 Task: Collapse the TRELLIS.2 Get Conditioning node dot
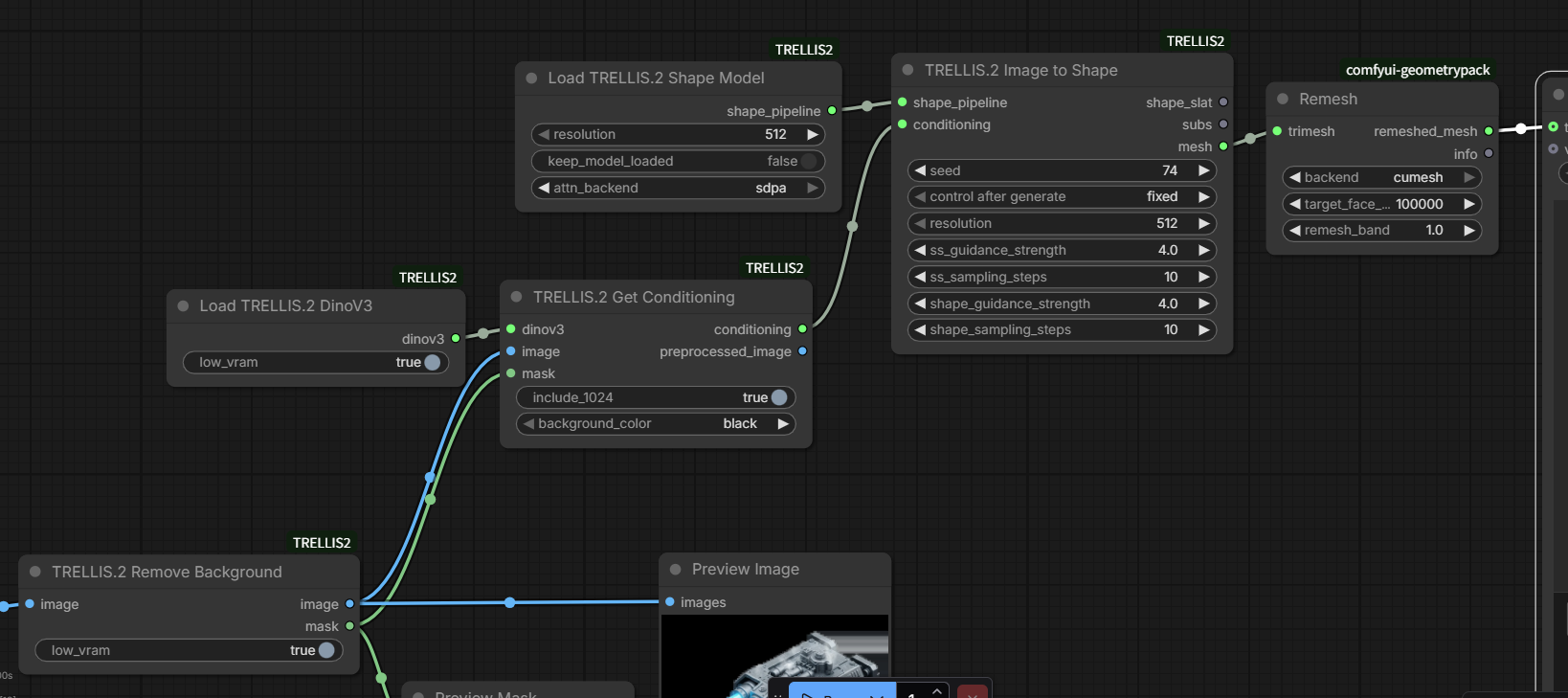tap(516, 297)
